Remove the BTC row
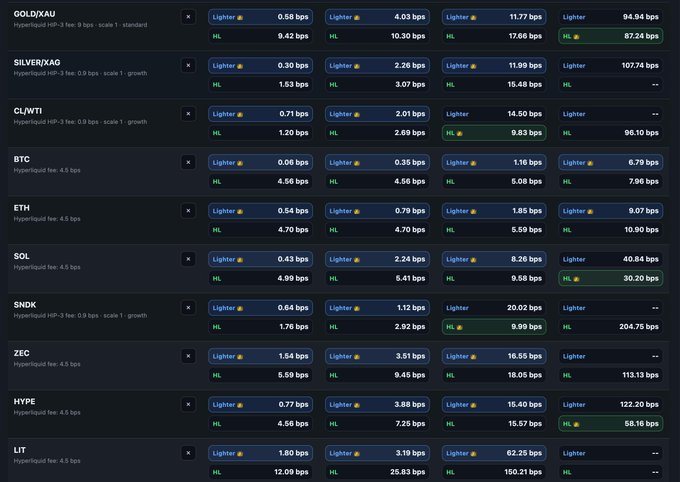Screen dimensions: 680x482 click(x=188, y=162)
